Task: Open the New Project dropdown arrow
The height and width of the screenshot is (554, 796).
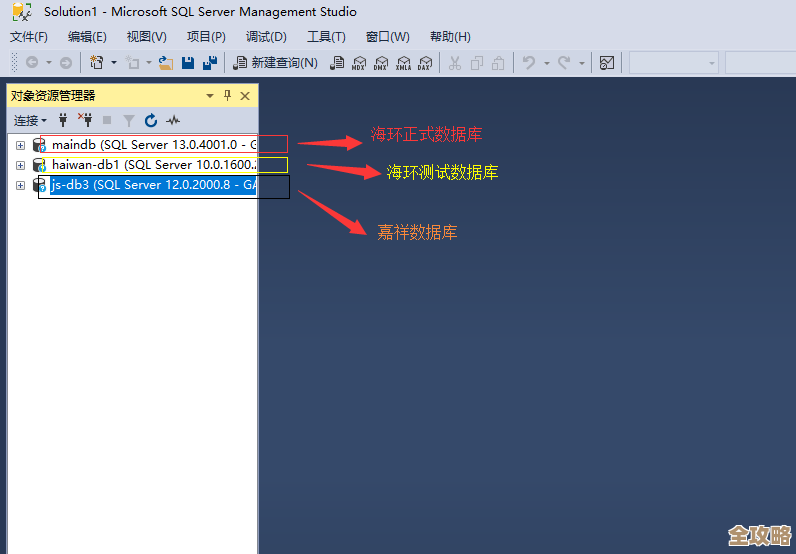Action: [114, 62]
